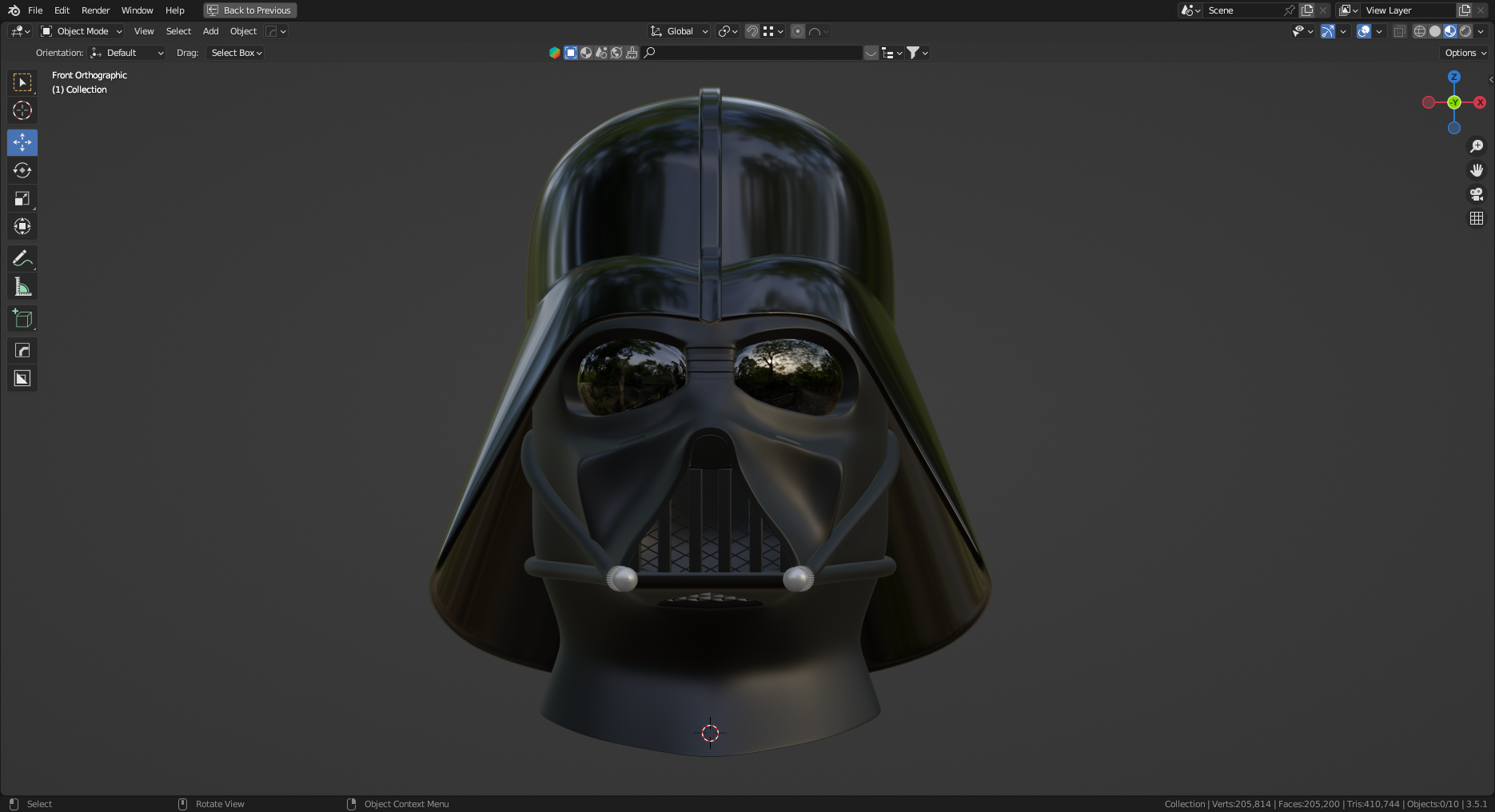1495x812 pixels.
Task: Select the Move tool
Action: coord(22,142)
